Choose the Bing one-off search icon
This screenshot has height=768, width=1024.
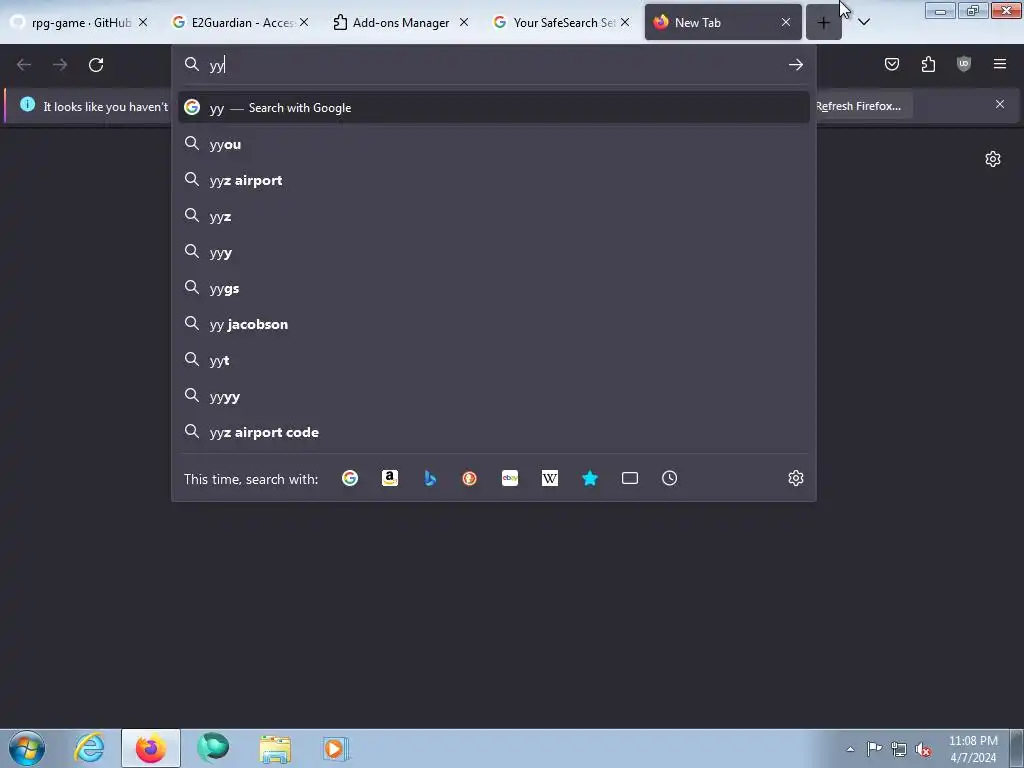click(430, 478)
